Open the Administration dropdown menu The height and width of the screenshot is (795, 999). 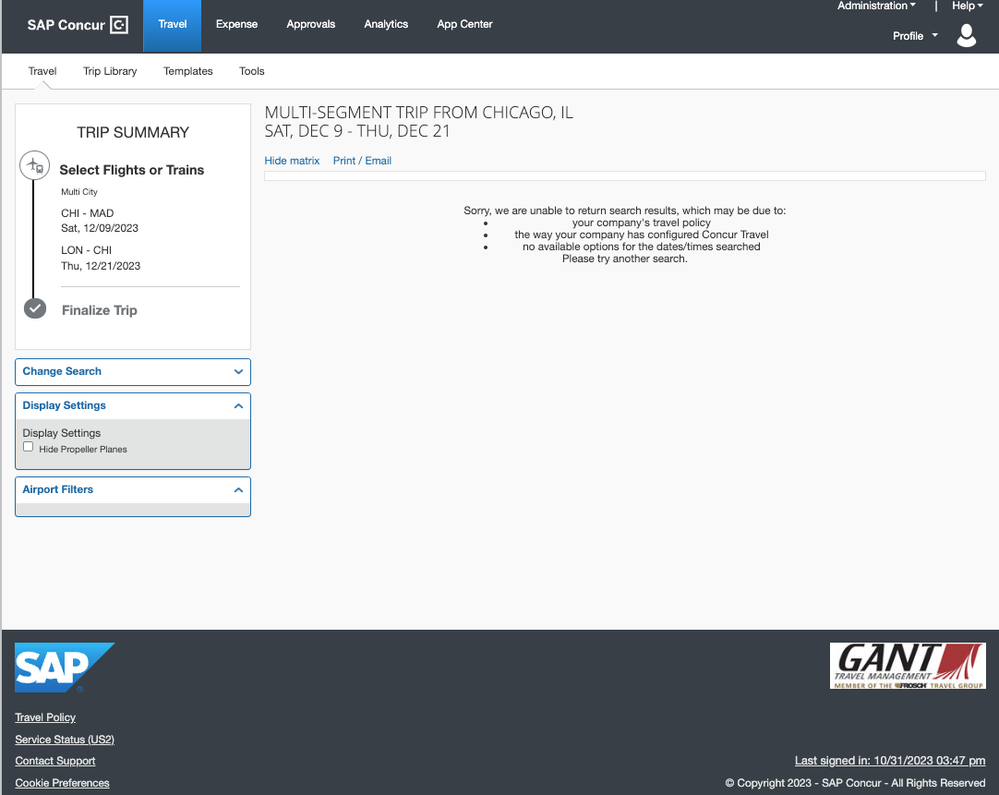[876, 6]
